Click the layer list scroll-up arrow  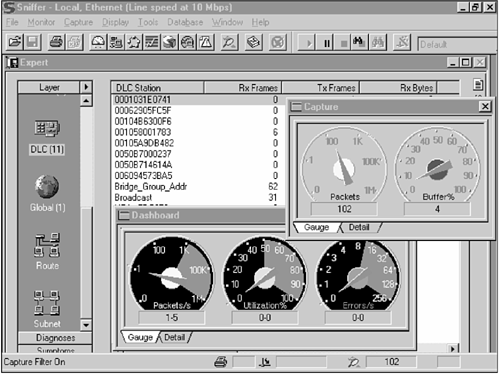pyautogui.click(x=86, y=100)
